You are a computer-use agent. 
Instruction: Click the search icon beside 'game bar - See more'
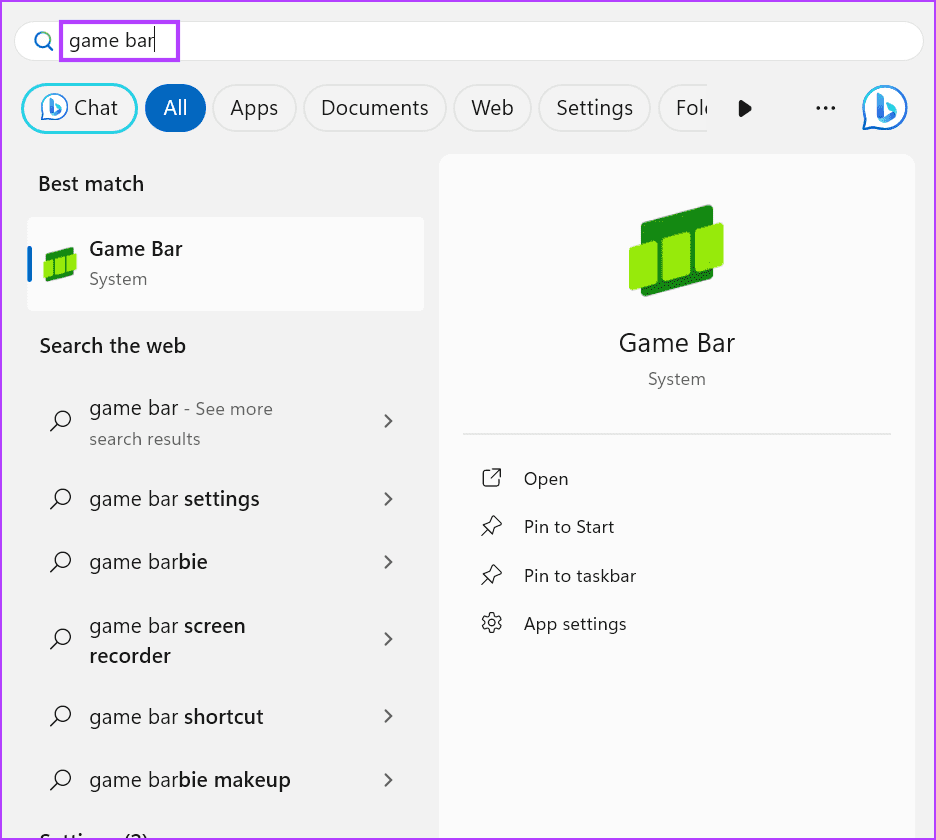click(60, 421)
